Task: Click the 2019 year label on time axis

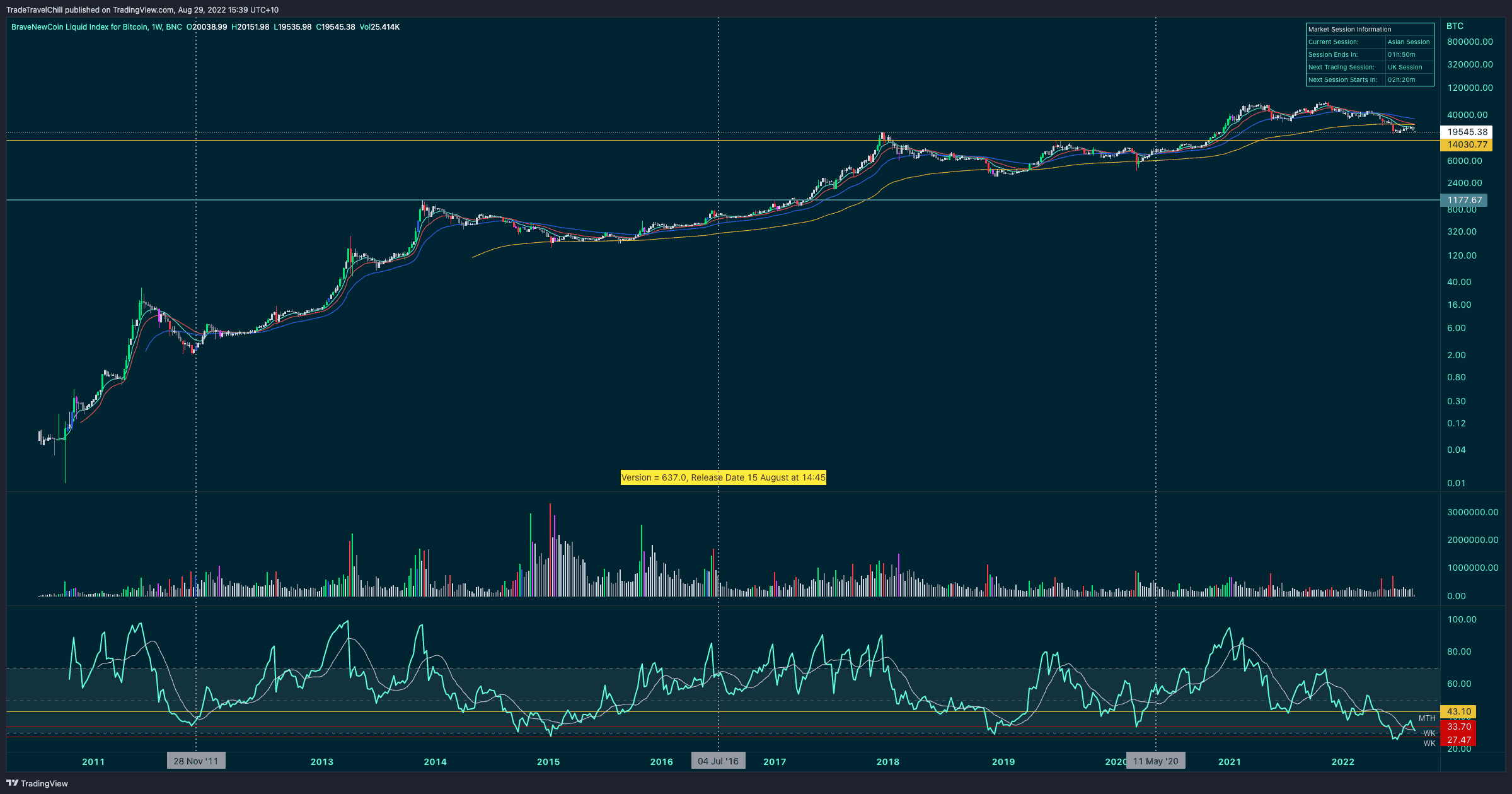Action: tap(1003, 761)
